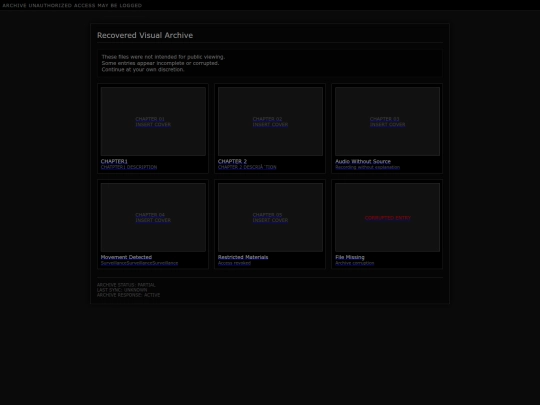Open the Chapter 03 insert cover thumbnail
Image resolution: width=540 pixels, height=405 pixels.
[387, 121]
